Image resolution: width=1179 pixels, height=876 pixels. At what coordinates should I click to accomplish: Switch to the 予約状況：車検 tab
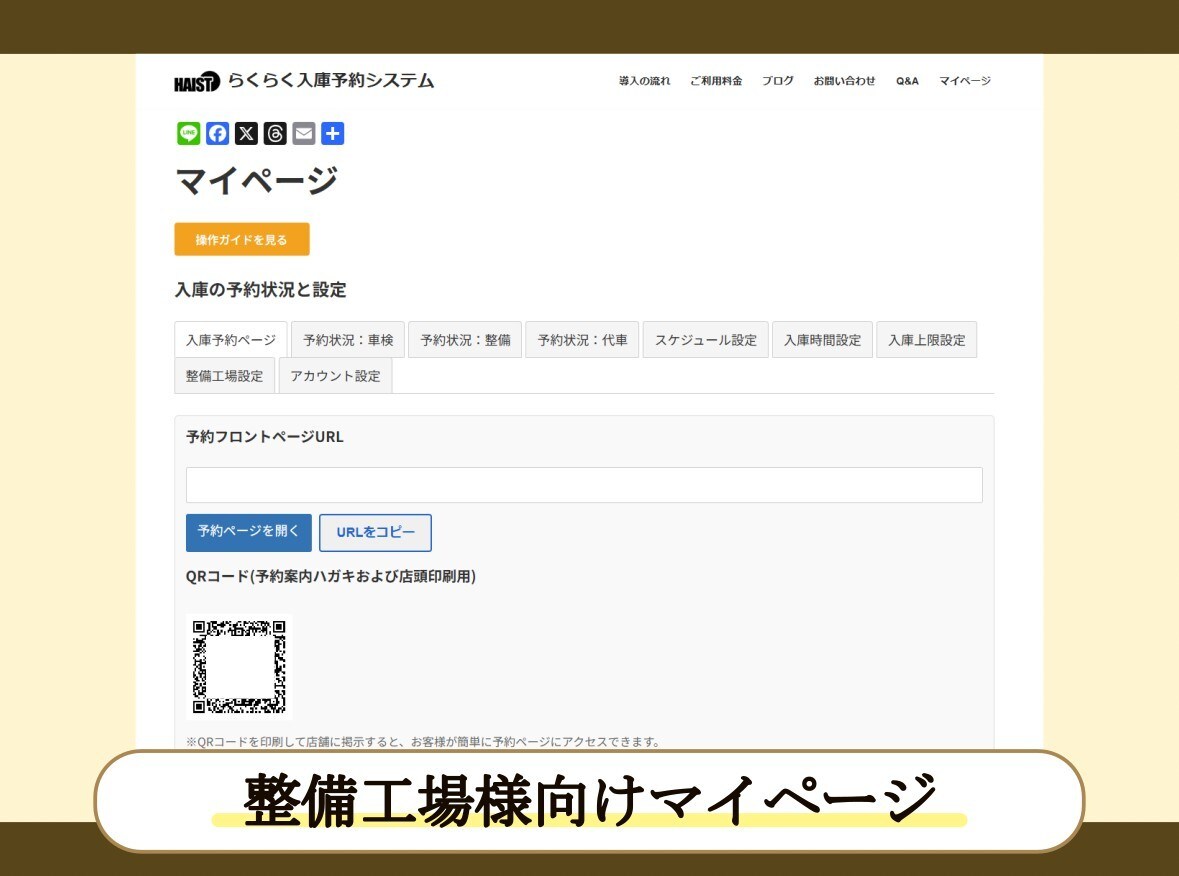click(348, 340)
